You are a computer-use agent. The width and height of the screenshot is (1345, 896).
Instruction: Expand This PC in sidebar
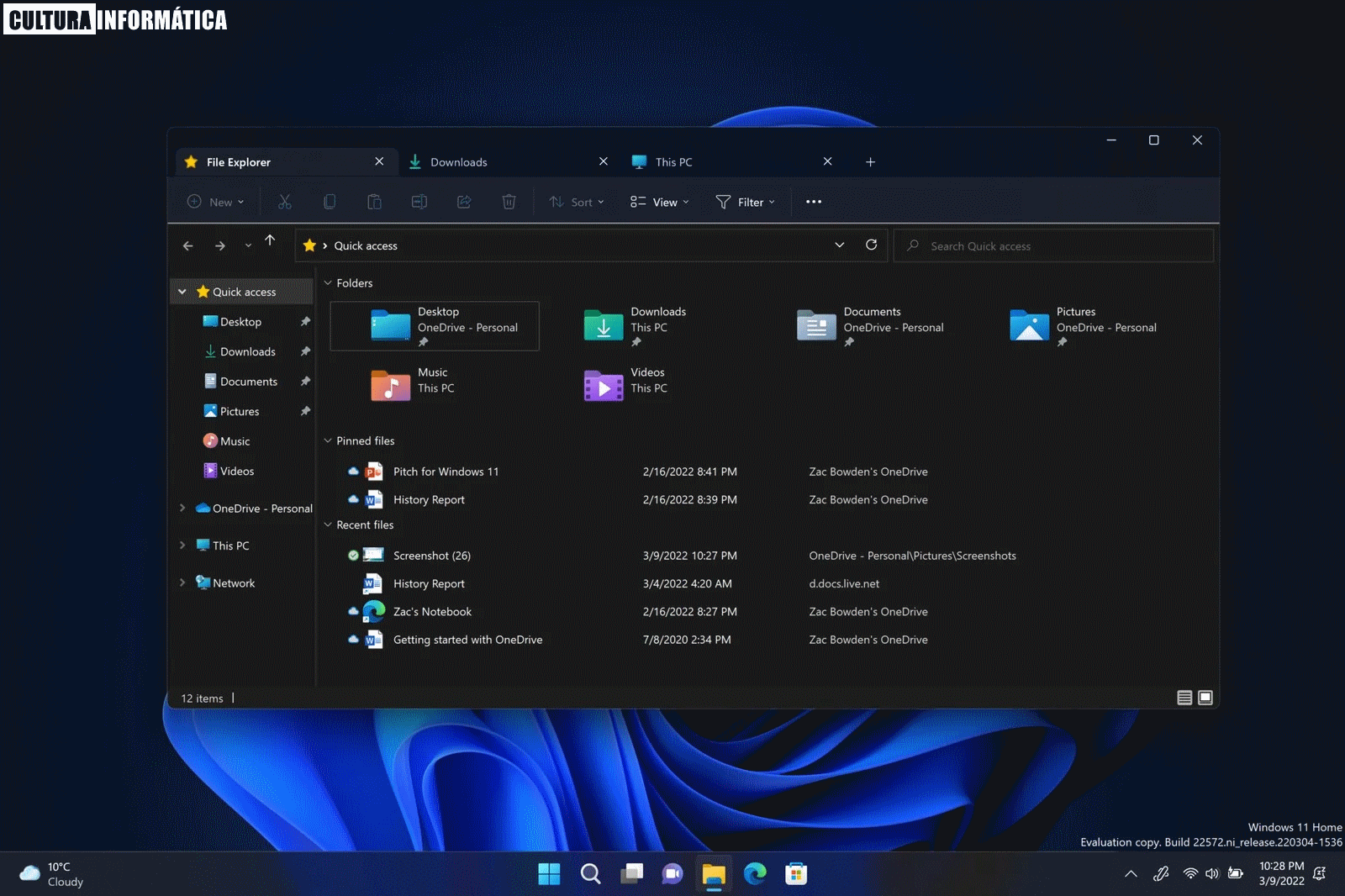[182, 545]
